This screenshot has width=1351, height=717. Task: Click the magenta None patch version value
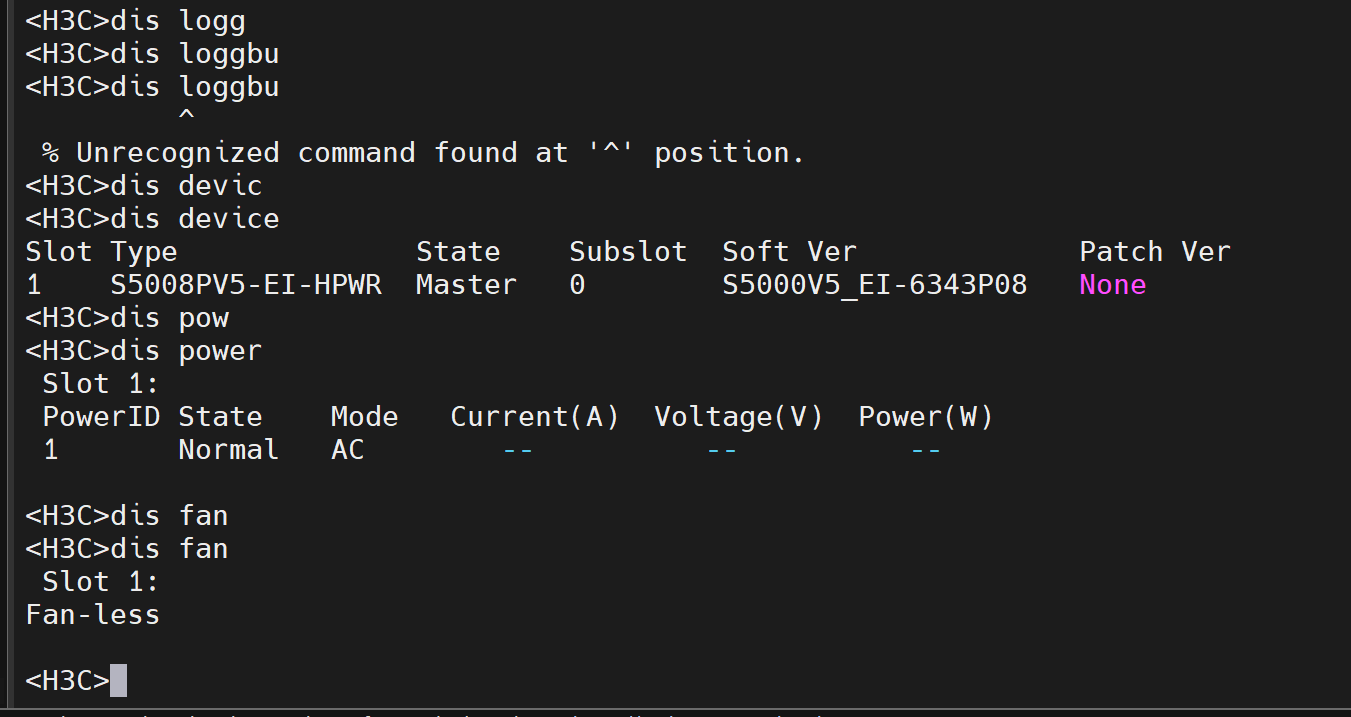1112,285
